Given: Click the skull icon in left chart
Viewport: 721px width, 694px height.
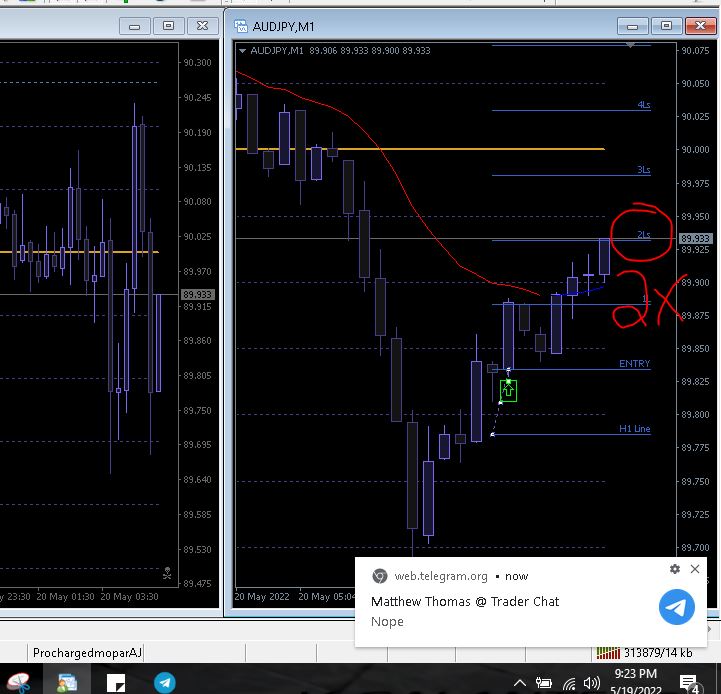Looking at the screenshot, I should click(x=167, y=573).
